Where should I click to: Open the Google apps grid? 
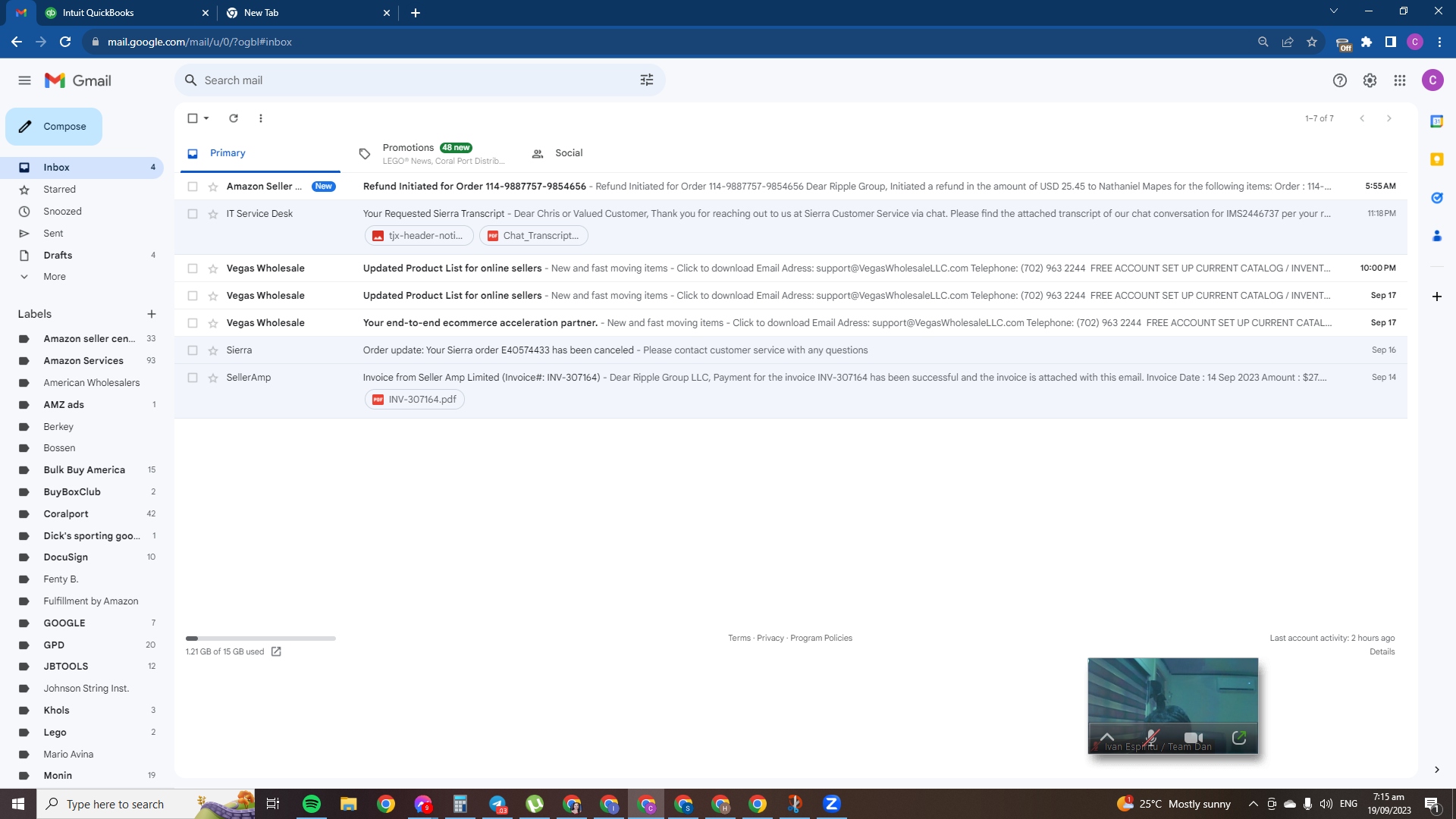(x=1400, y=80)
